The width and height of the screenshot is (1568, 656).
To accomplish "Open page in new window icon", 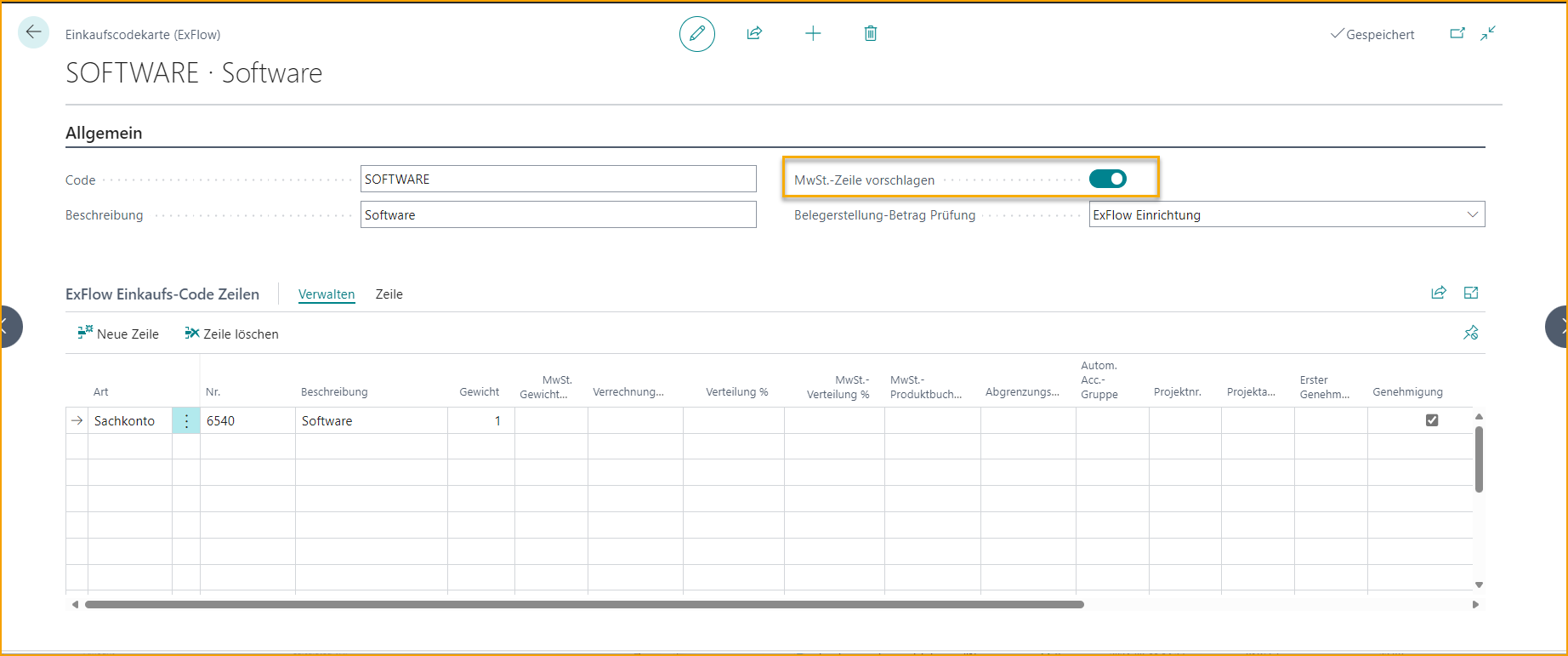I will coord(1457,33).
